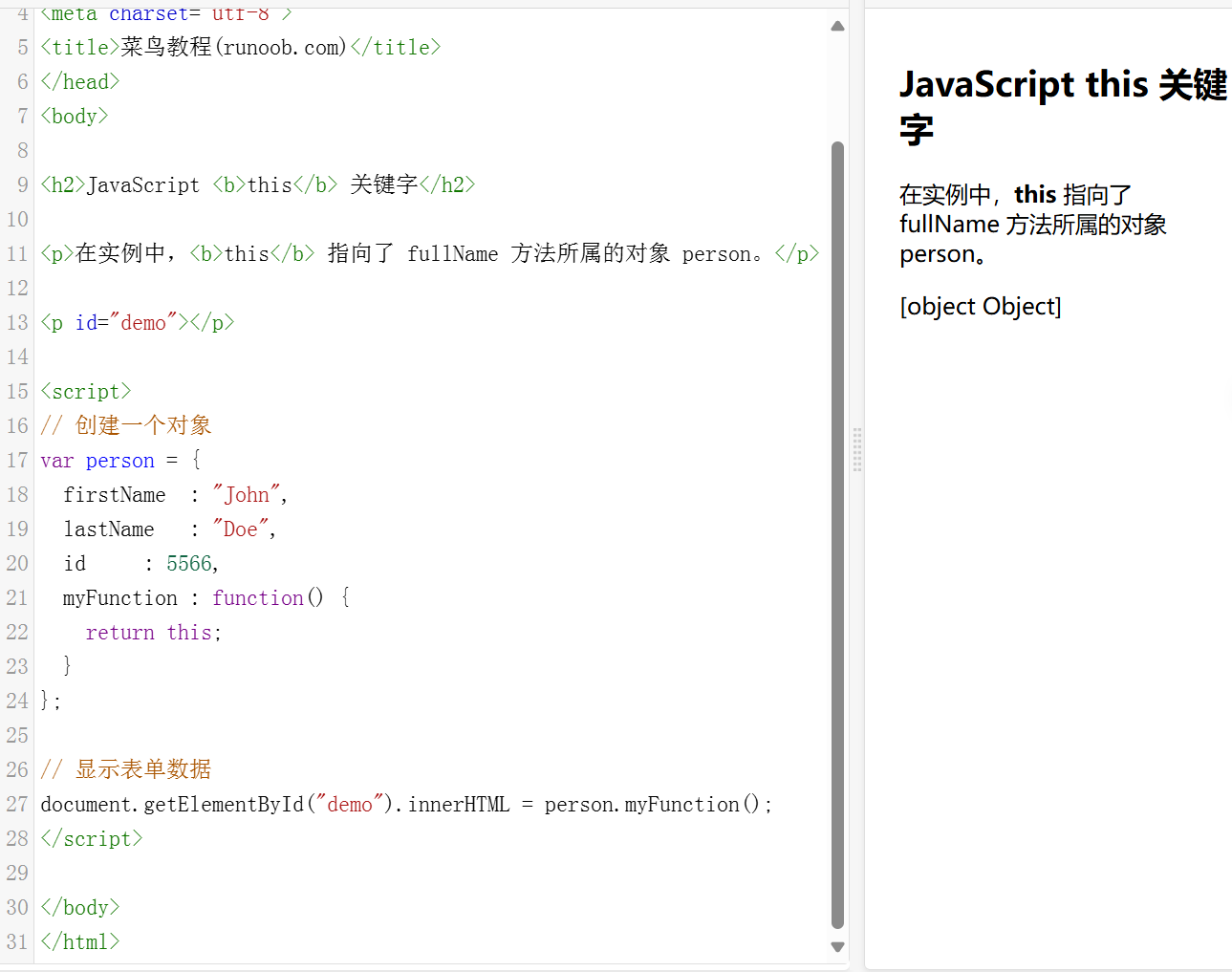Screen dimensions: 1232x972
Task: Click the variable name person on line 17
Action: click(x=120, y=462)
